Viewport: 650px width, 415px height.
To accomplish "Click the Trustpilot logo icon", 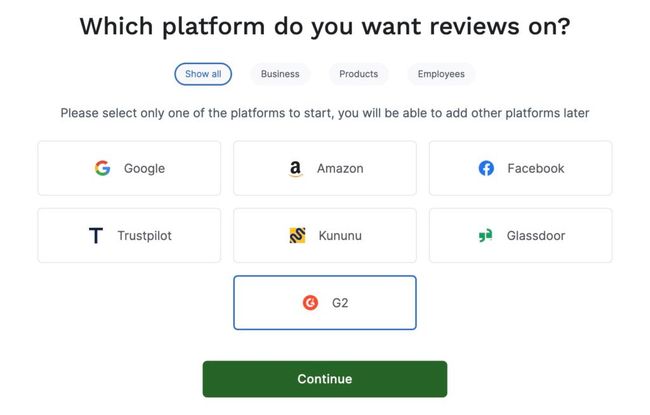I will [96, 236].
